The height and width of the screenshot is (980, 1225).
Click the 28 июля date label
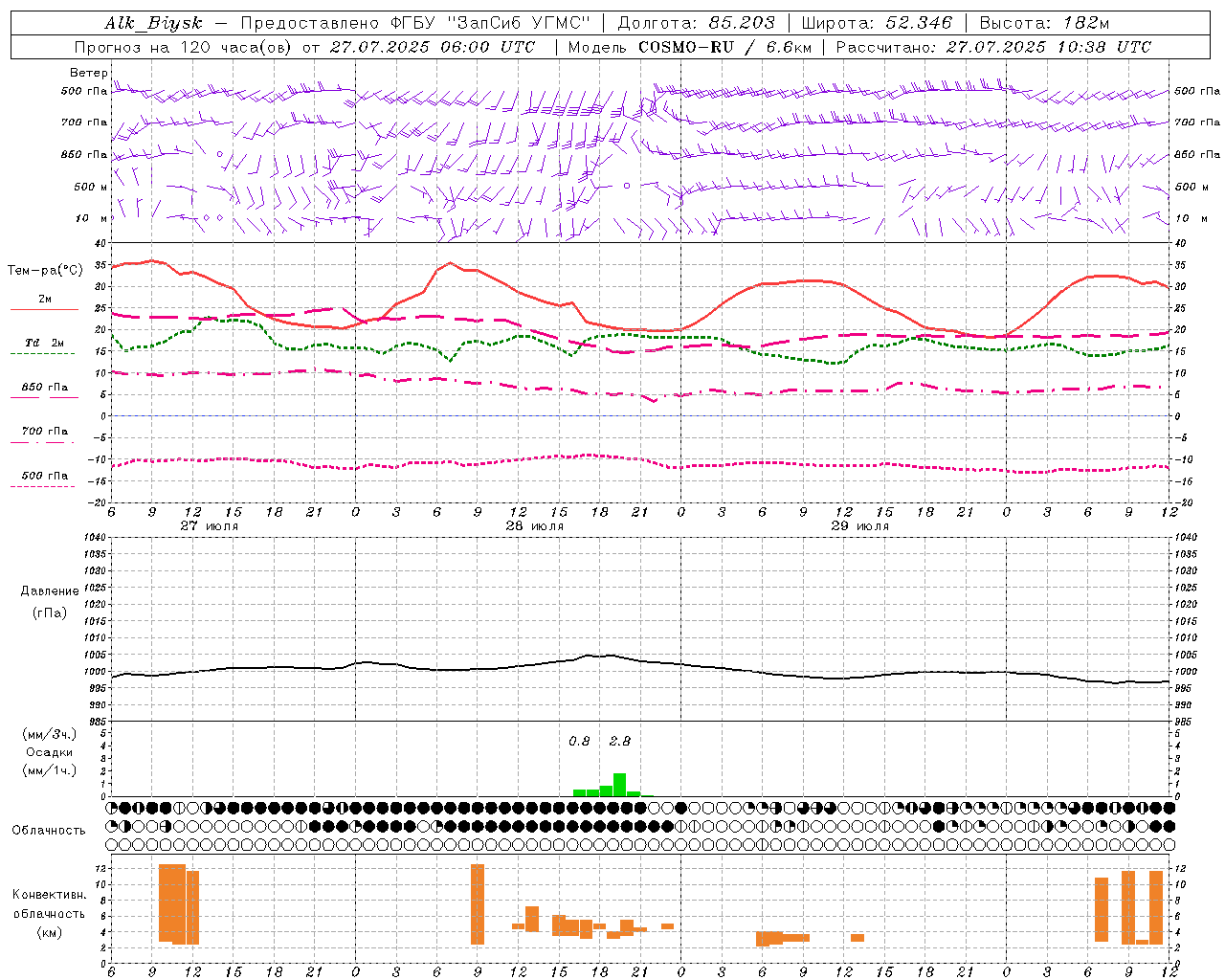535,525
